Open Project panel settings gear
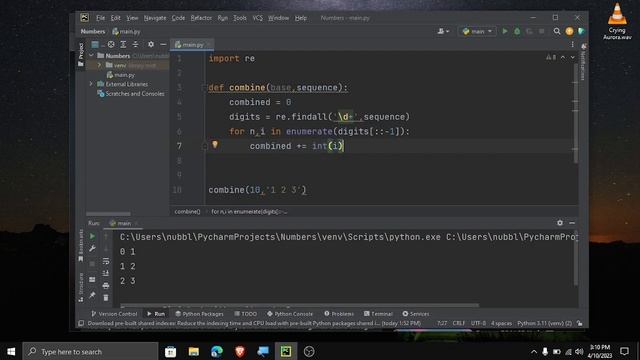Screen dimensions: 640x360 (x=151, y=44)
